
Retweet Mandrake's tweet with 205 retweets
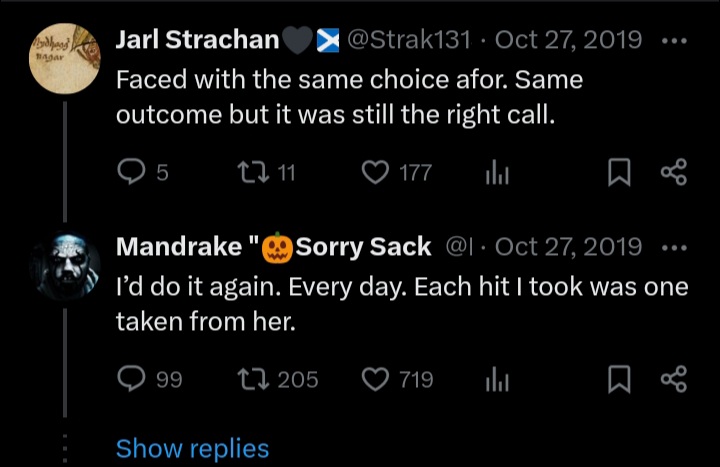pos(253,379)
